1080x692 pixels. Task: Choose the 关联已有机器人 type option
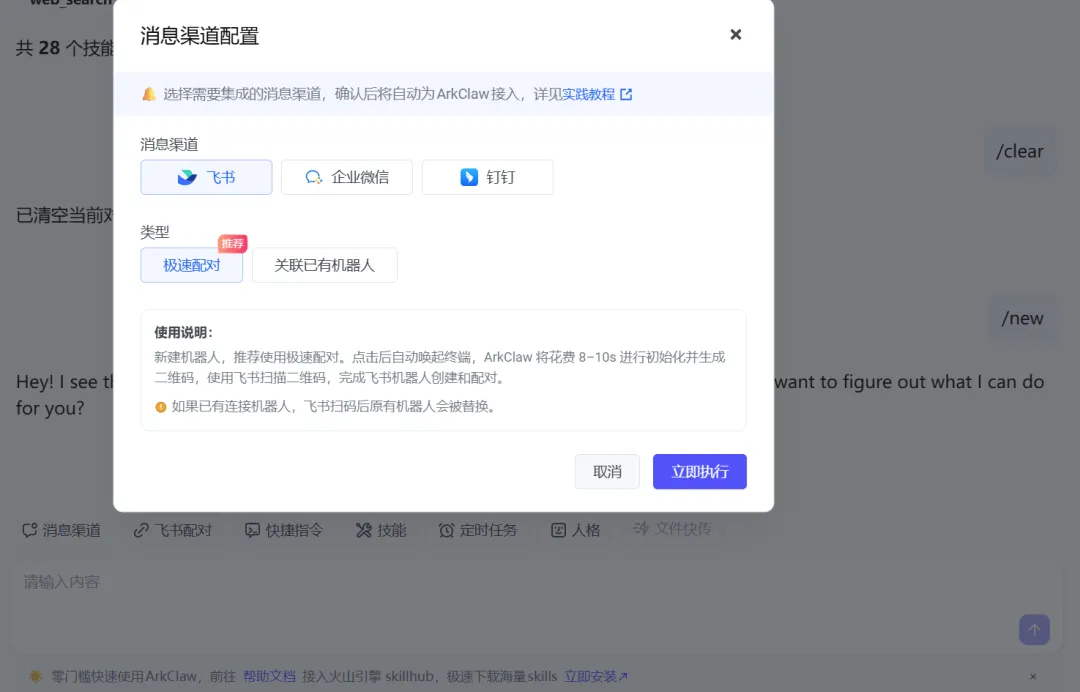[x=324, y=265]
